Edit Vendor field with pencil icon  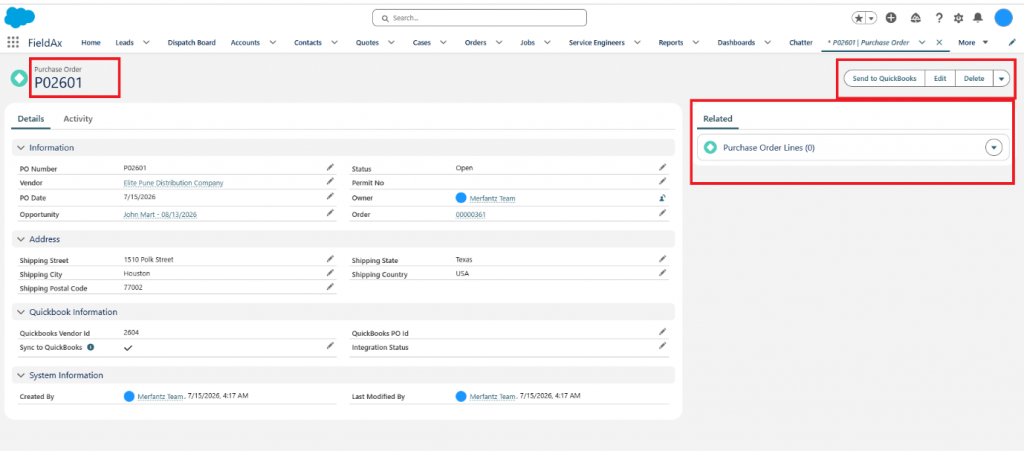(330, 181)
